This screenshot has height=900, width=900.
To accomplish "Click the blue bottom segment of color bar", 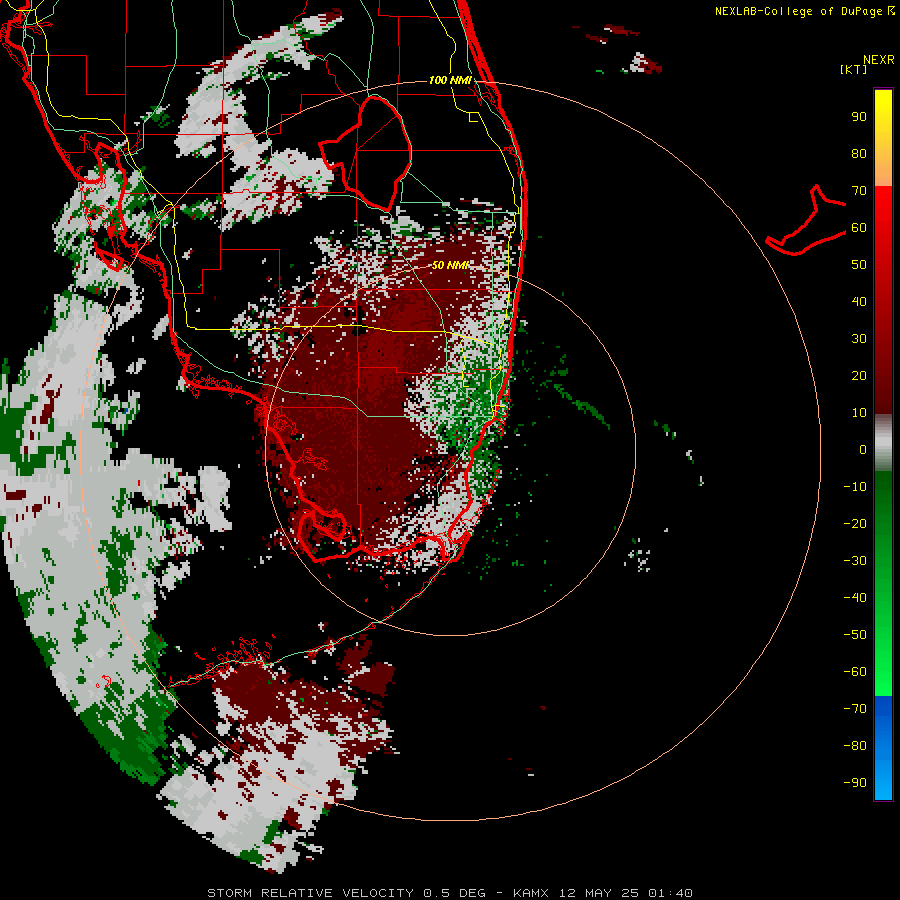I will pos(883,747).
